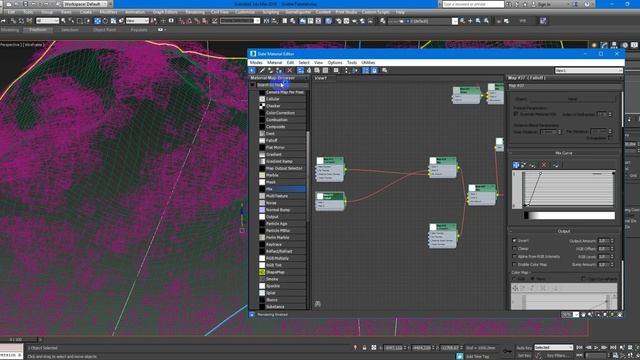Select the Mono color map radio button
Screen dimensions: 640x360
pos(532,279)
